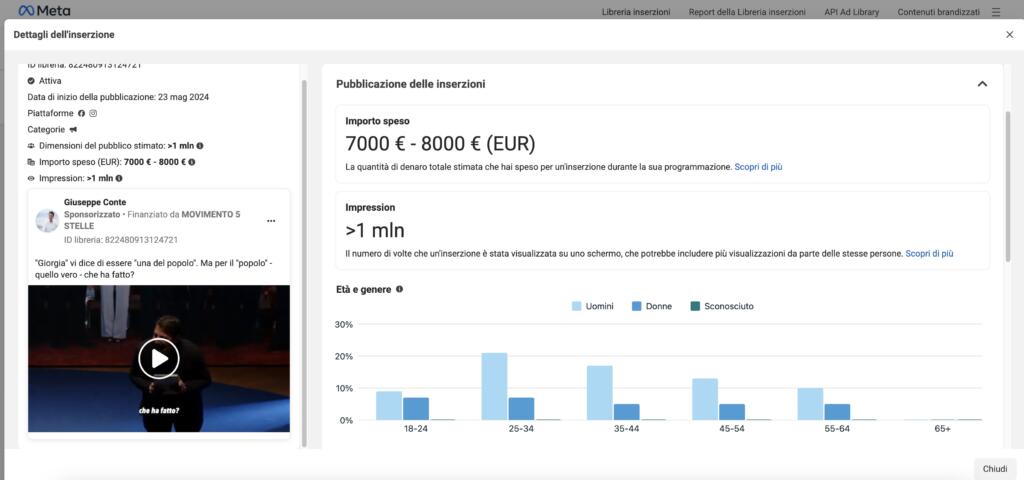Play the Giuseppe Conte ad video
The image size is (1024, 480).
(159, 358)
